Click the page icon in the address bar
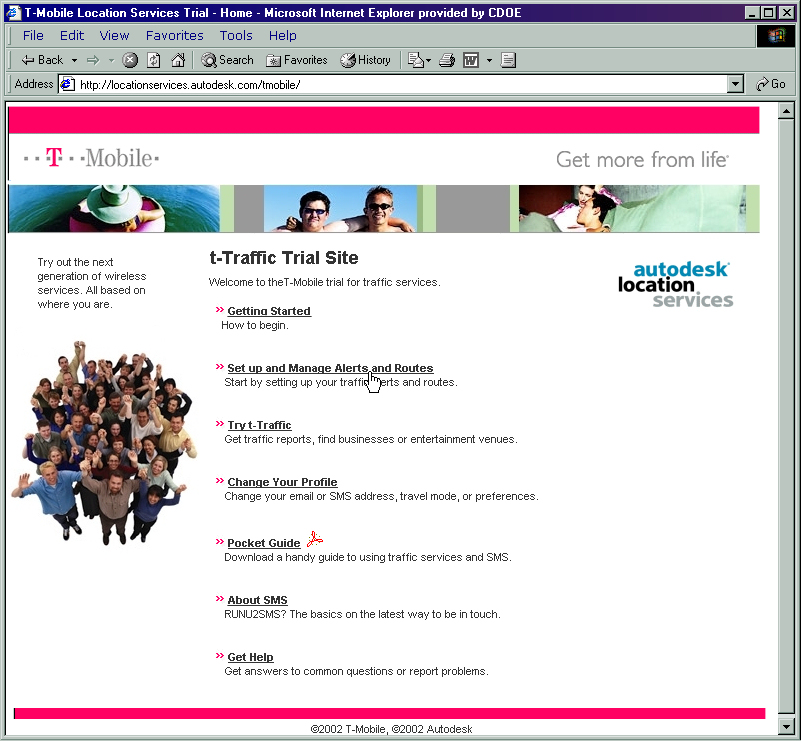This screenshot has height=741, width=801. coord(68,84)
